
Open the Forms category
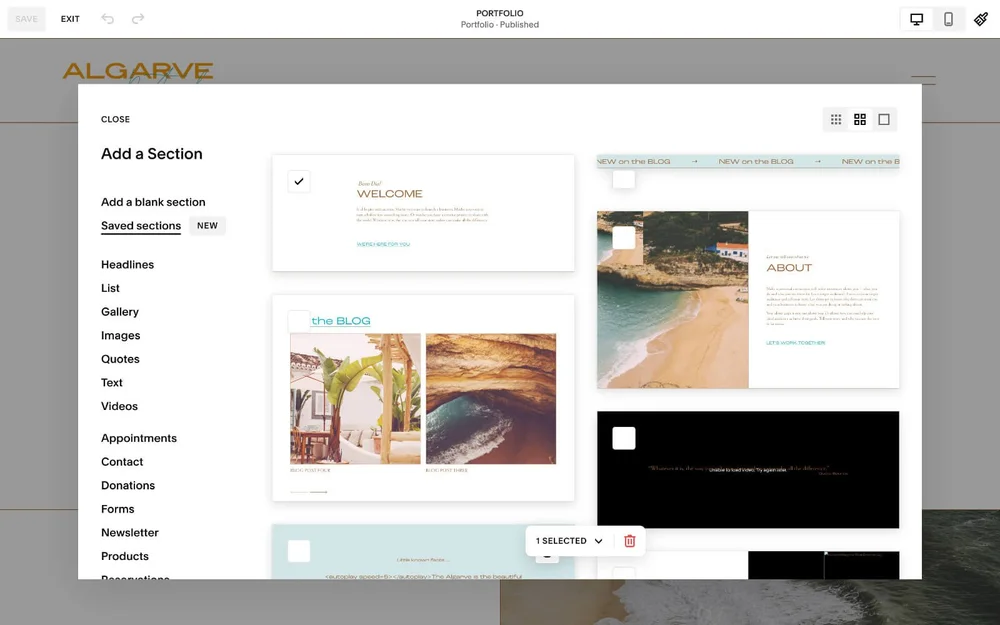(117, 509)
